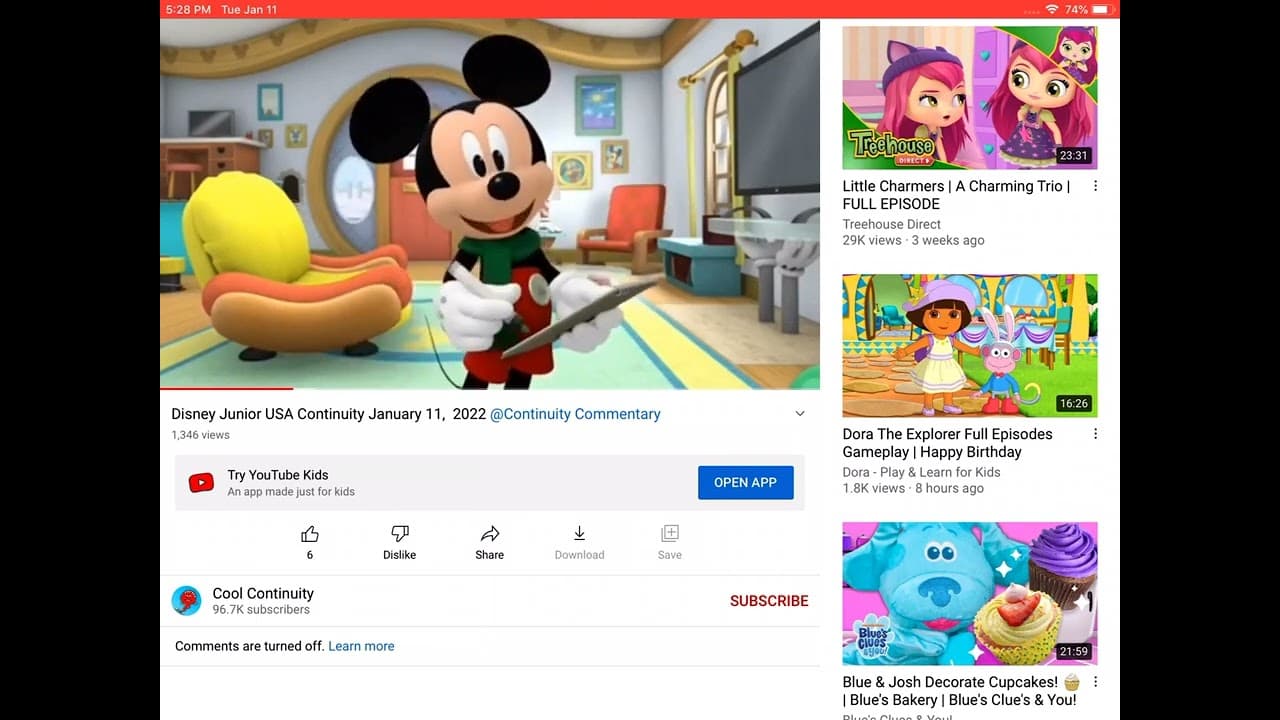
Task: Subscribe to Cool Continuity channel
Action: (769, 601)
